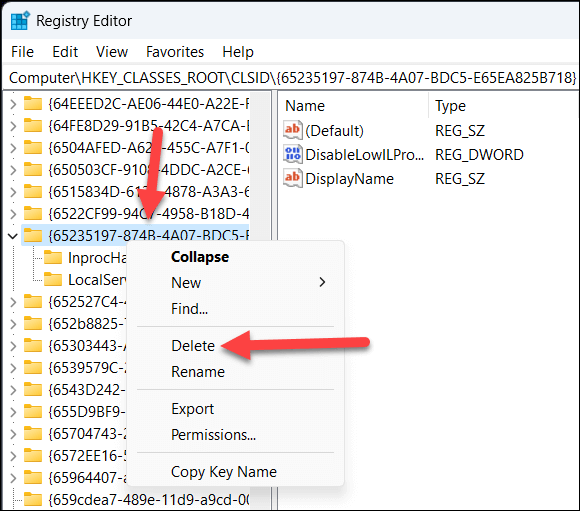Screen dimensions: 580x511
Task: Click folder icon of {6543D242 key
Action: tap(33, 389)
